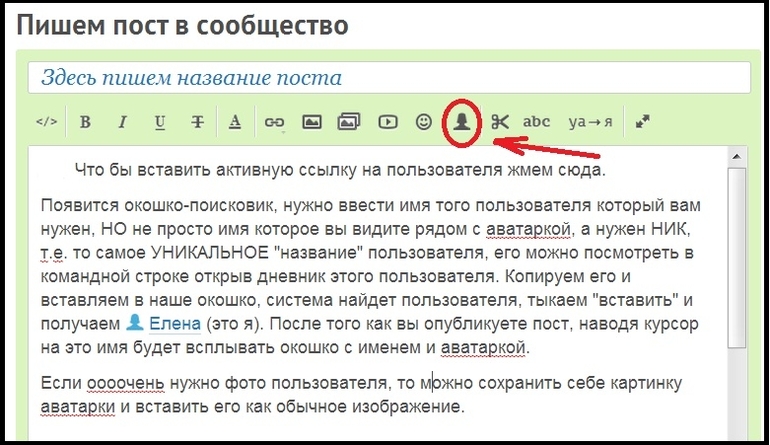Insert a user link via person icon
The image size is (770, 445).
coord(462,121)
